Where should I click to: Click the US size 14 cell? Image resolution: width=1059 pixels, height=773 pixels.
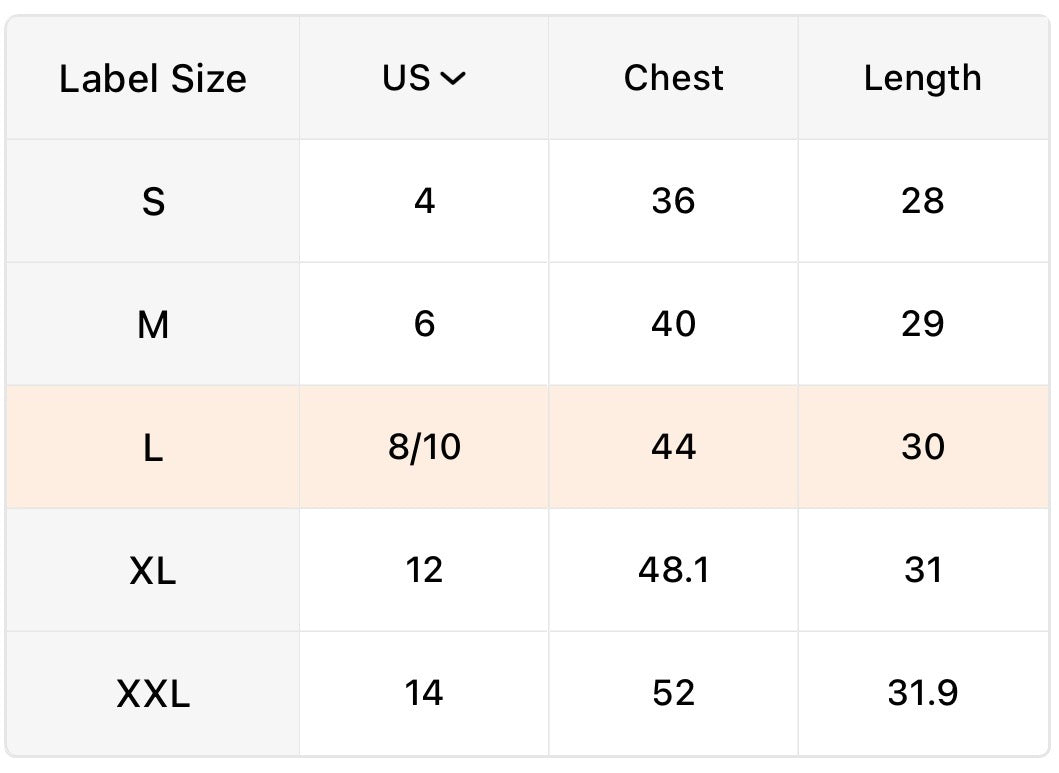point(424,693)
